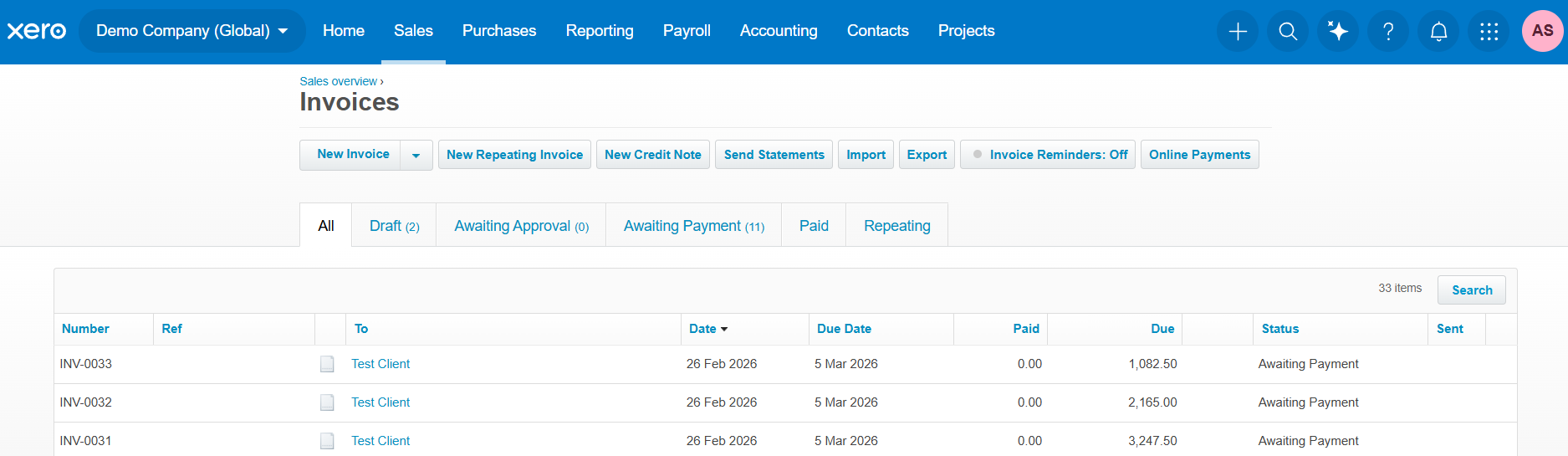Switch to the Awaiting Payment tab
This screenshot has width=1568, height=456.
pyautogui.click(x=693, y=226)
